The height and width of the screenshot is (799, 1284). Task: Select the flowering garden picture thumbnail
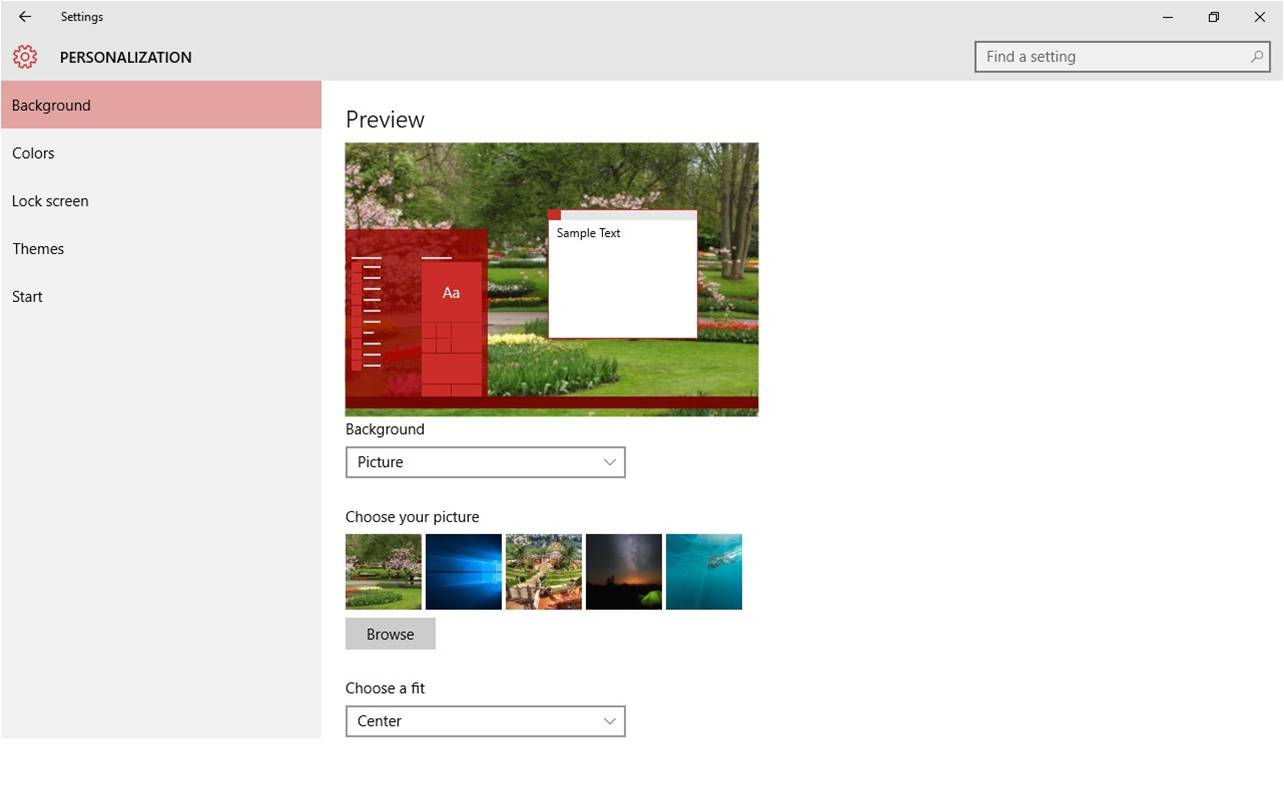383,571
